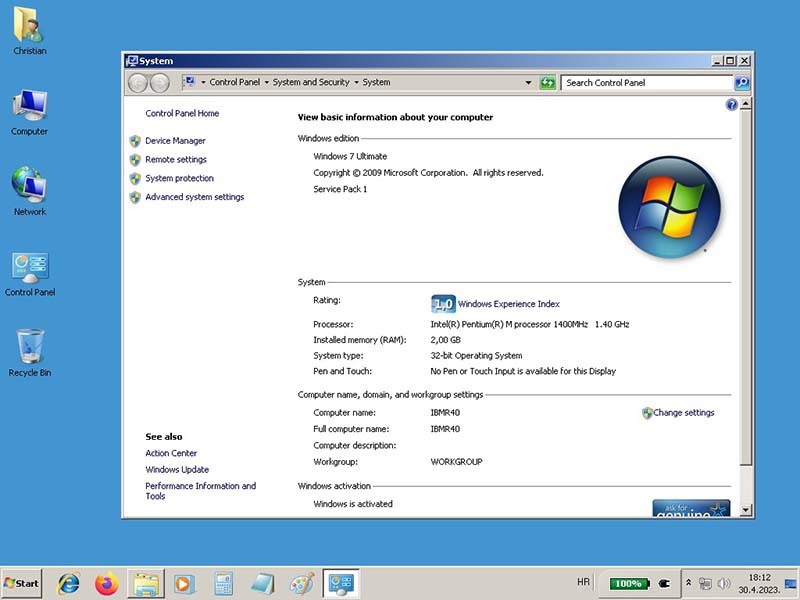Click the search magnifier icon
The height and width of the screenshot is (600, 800).
[741, 83]
